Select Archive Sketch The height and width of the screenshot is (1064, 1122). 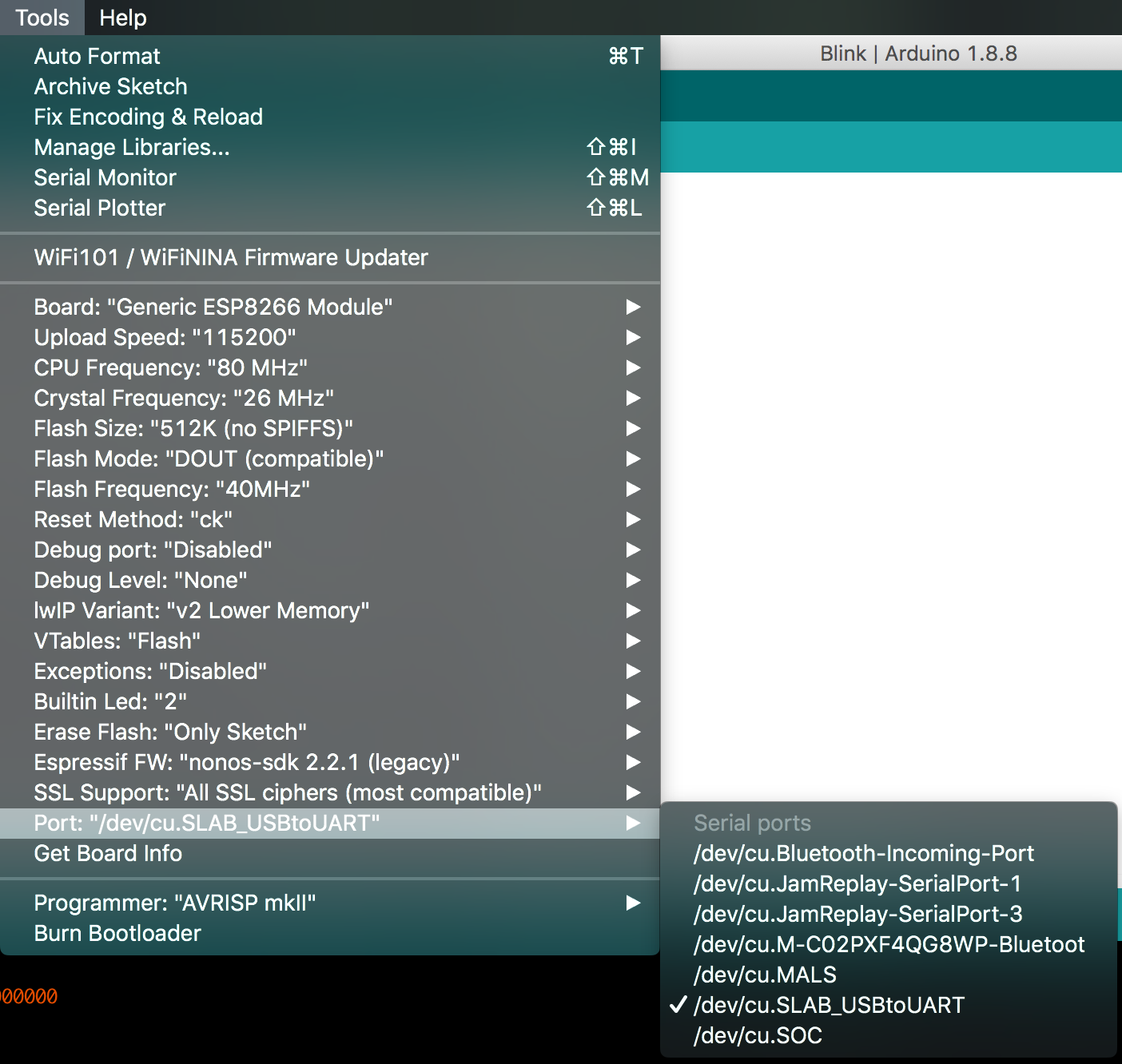[x=330, y=86]
